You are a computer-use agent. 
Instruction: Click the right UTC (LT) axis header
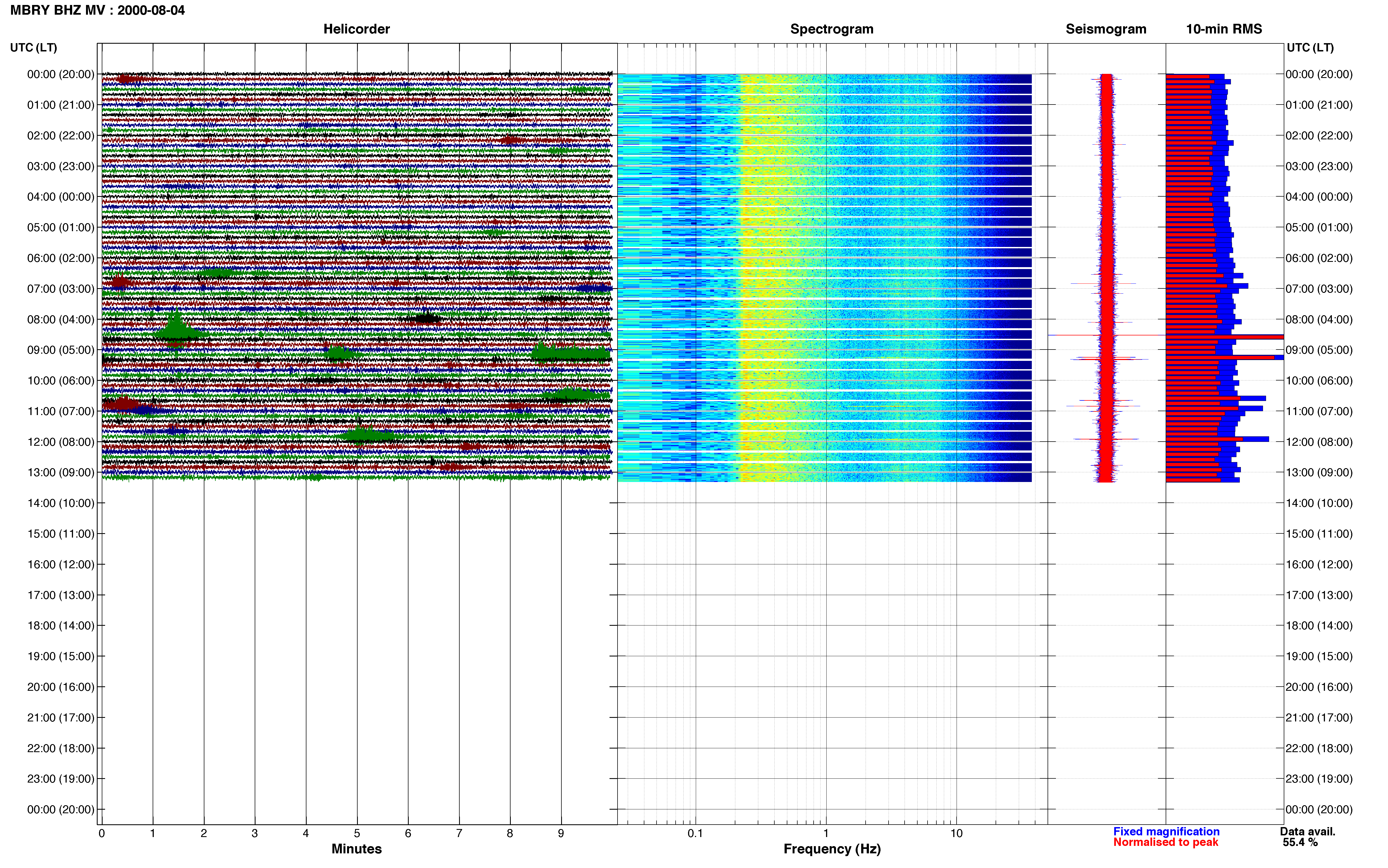coord(1310,48)
